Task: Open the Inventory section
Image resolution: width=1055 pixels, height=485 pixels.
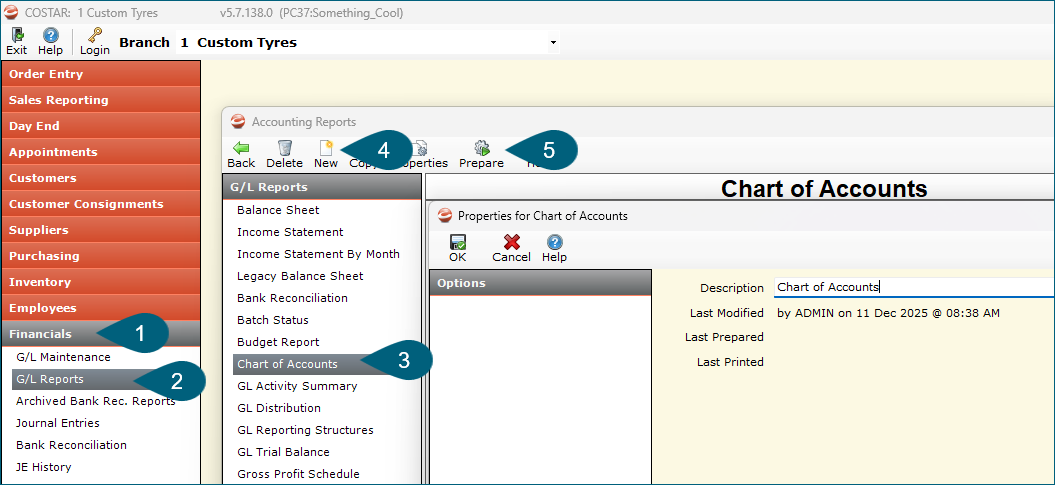Action: (x=101, y=282)
